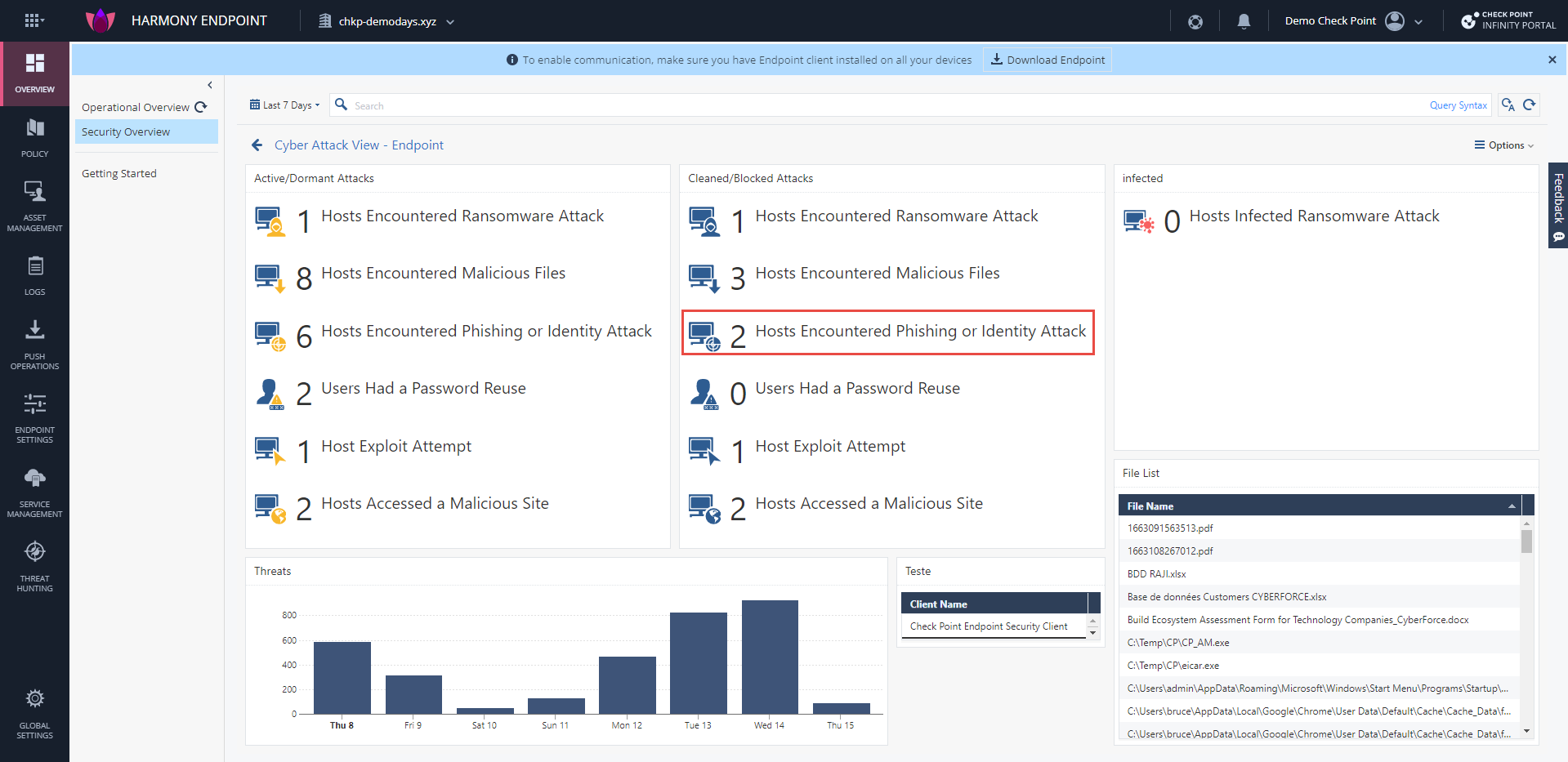Click the Thu 8 bar in Threats chart
The height and width of the screenshot is (762, 1568).
tap(342, 678)
